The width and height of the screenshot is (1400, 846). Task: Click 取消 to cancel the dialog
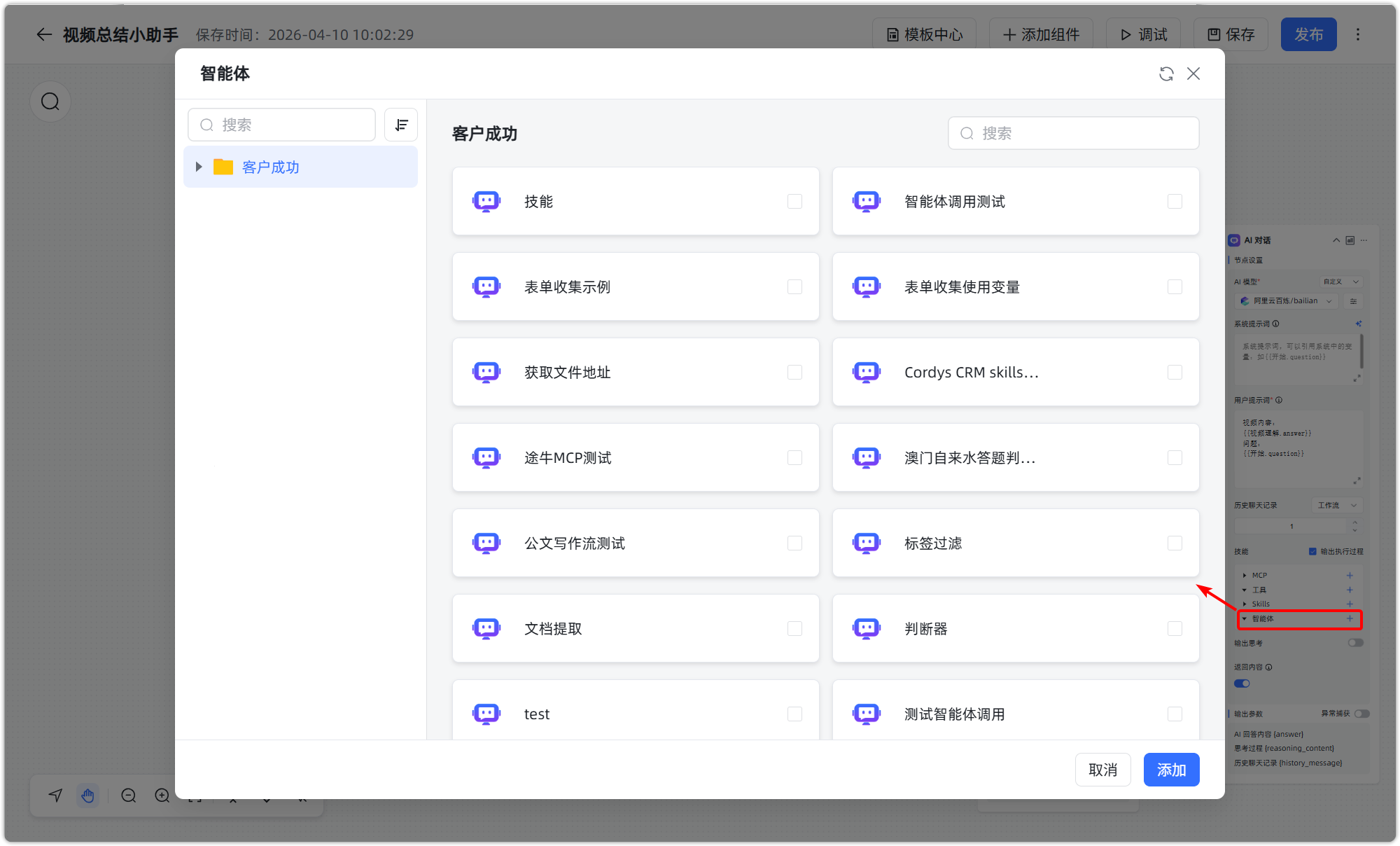(x=1103, y=770)
